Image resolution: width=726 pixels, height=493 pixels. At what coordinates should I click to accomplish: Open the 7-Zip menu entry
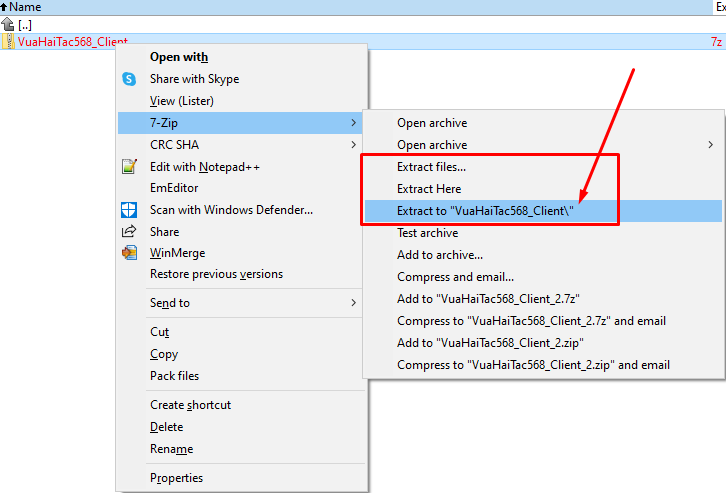(240, 123)
